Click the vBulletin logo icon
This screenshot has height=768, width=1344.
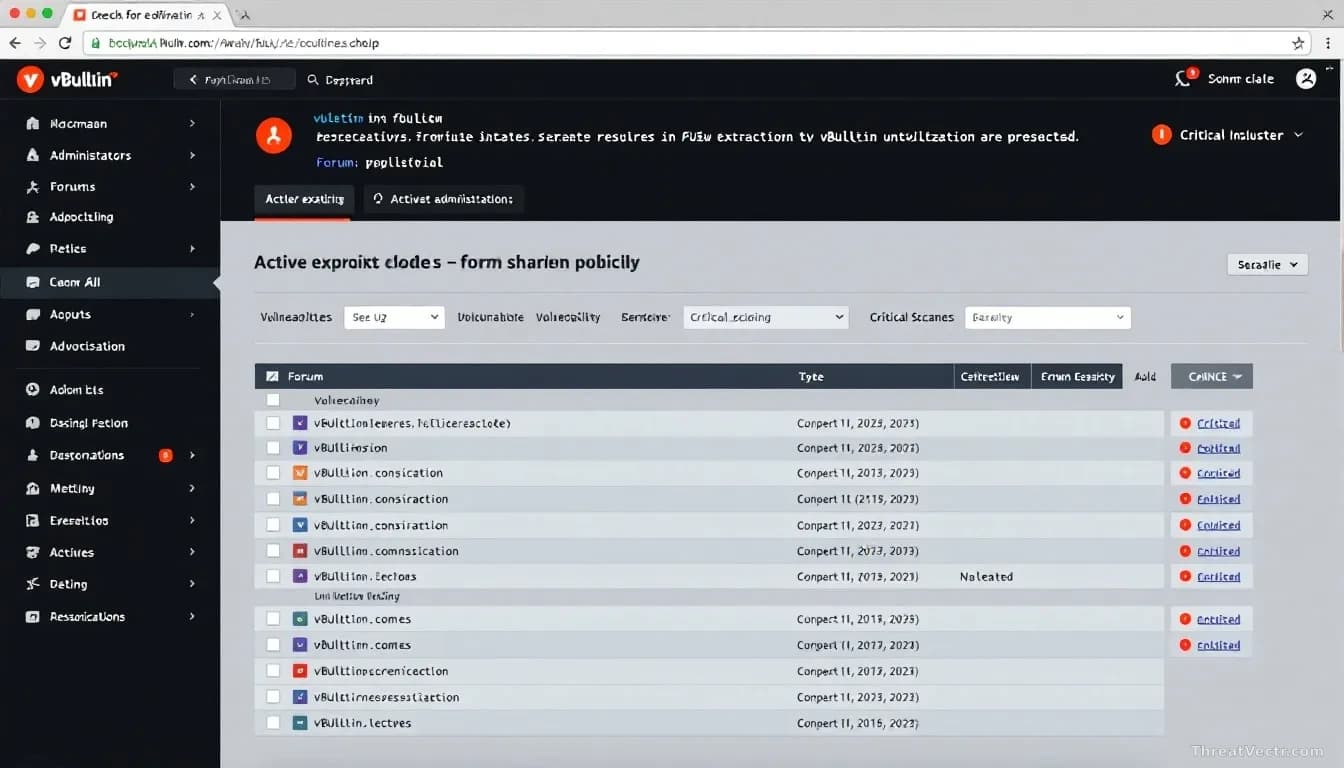coord(30,80)
